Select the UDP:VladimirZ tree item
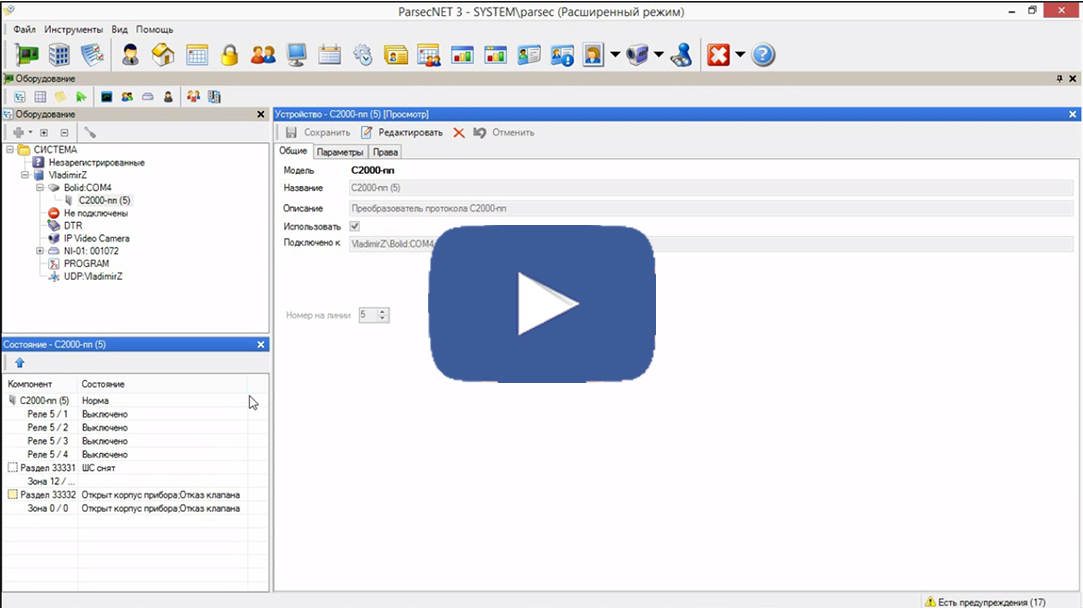The width and height of the screenshot is (1083, 609). point(93,276)
